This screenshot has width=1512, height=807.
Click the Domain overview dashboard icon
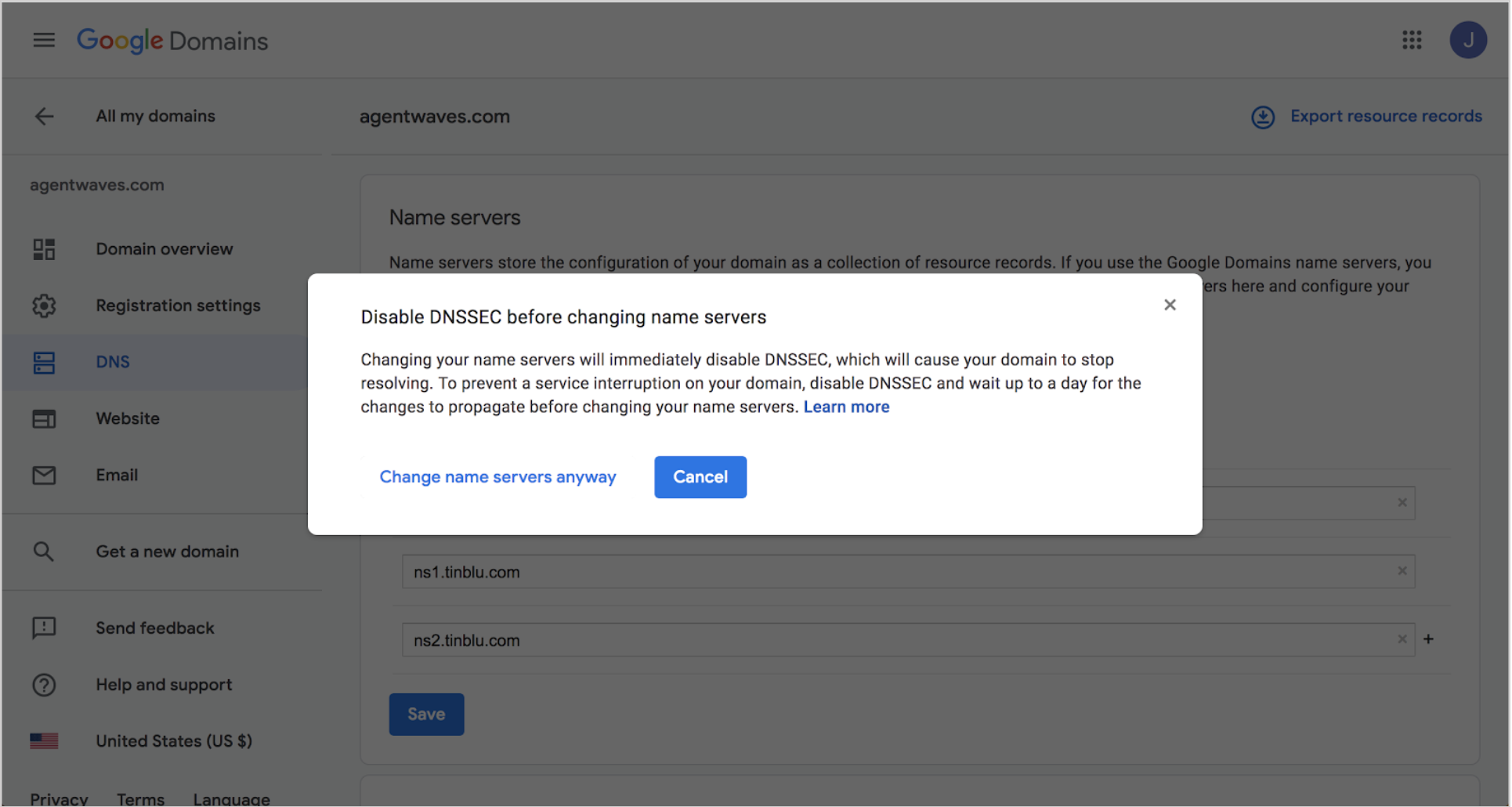[x=44, y=249]
